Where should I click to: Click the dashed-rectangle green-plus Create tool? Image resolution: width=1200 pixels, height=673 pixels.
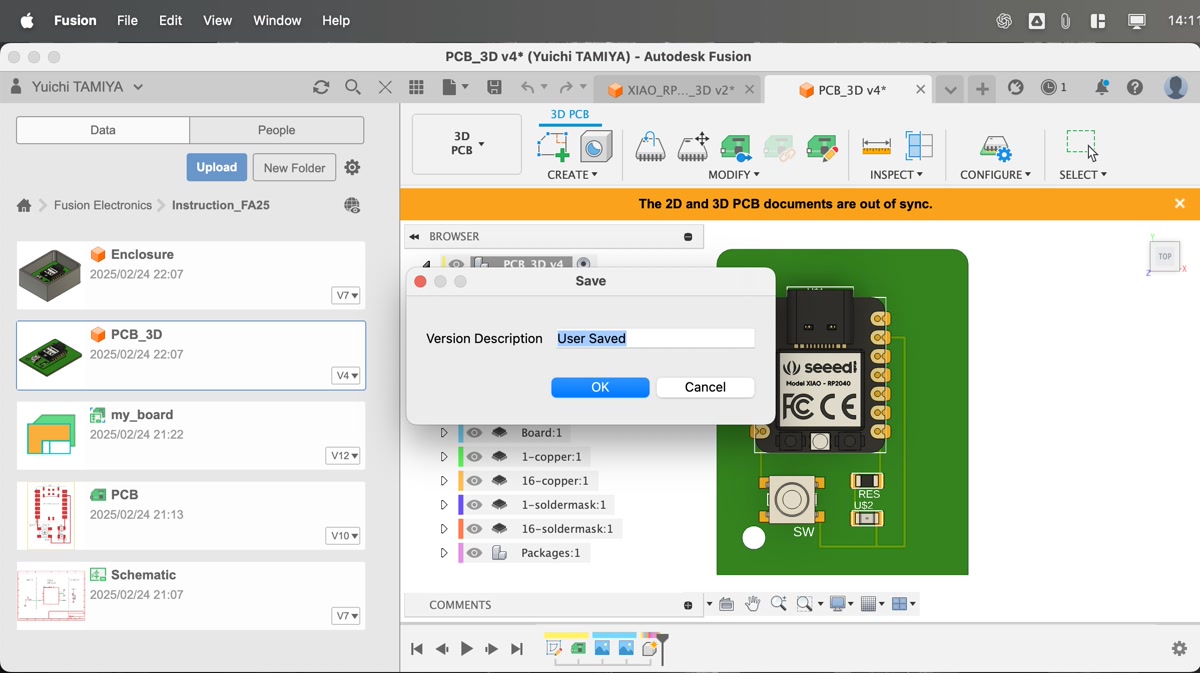pyautogui.click(x=553, y=147)
